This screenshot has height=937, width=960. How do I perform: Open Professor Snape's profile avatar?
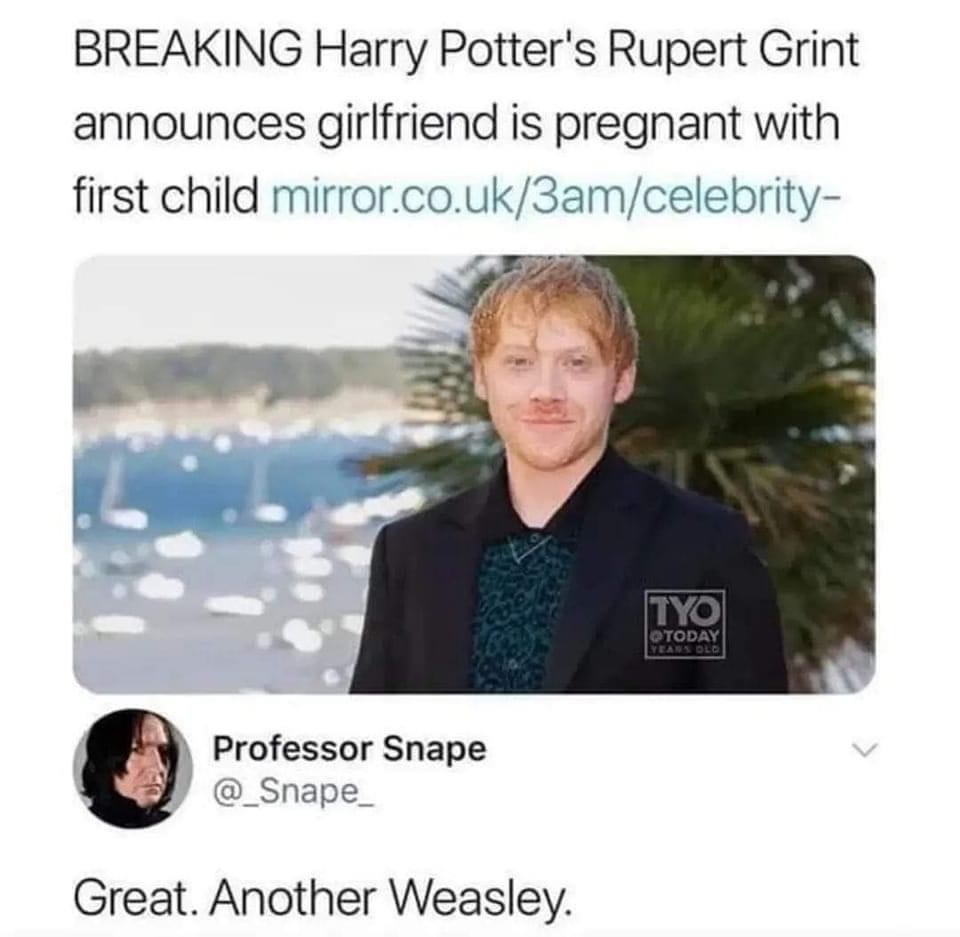[x=133, y=769]
